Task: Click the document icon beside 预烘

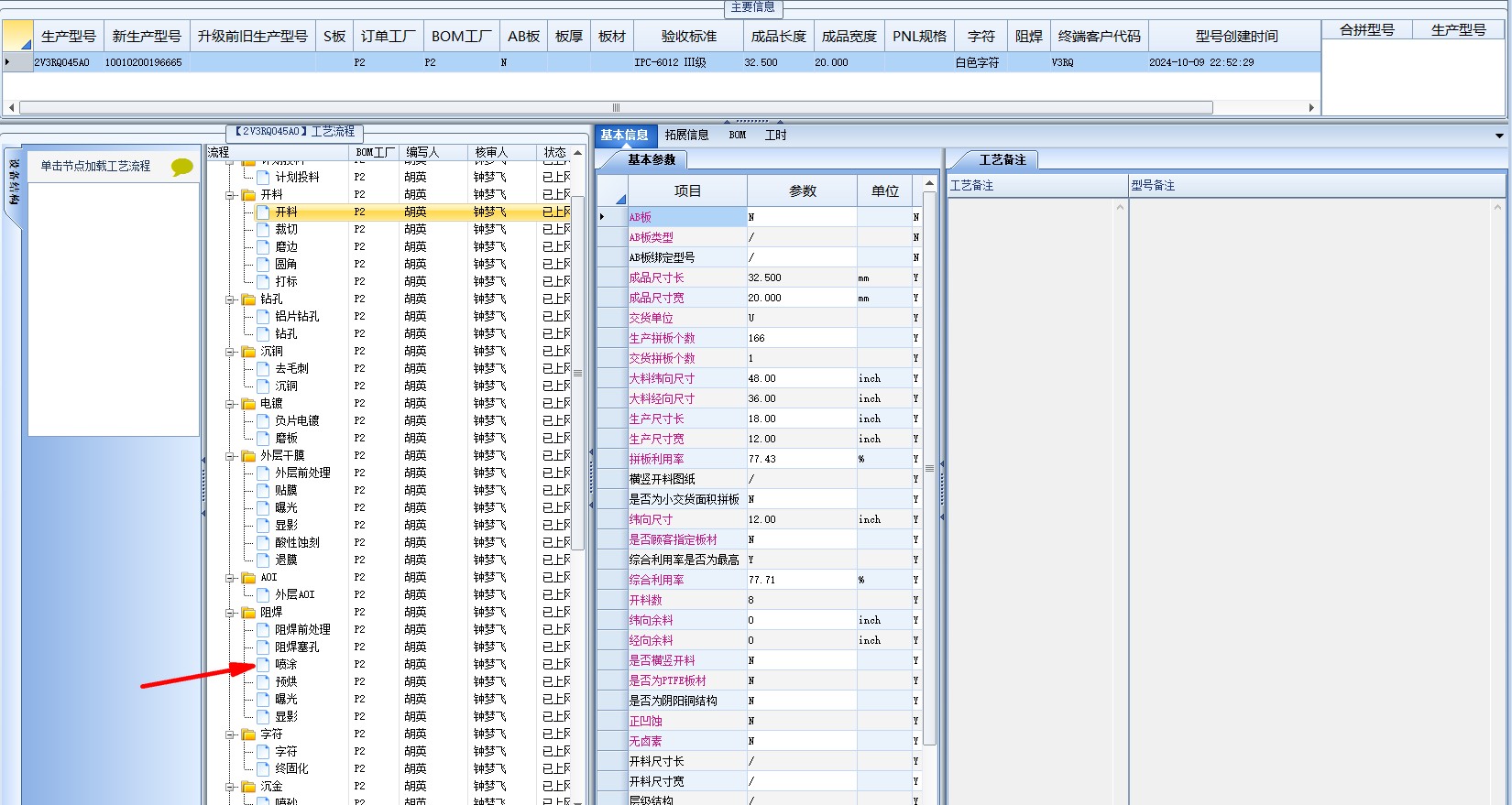Action: [264, 682]
